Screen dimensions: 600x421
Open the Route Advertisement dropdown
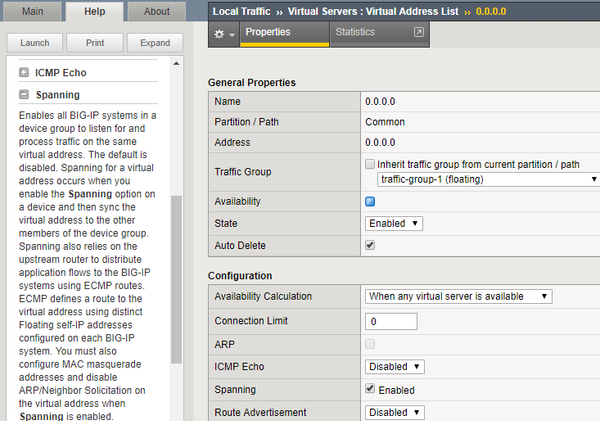(x=395, y=413)
